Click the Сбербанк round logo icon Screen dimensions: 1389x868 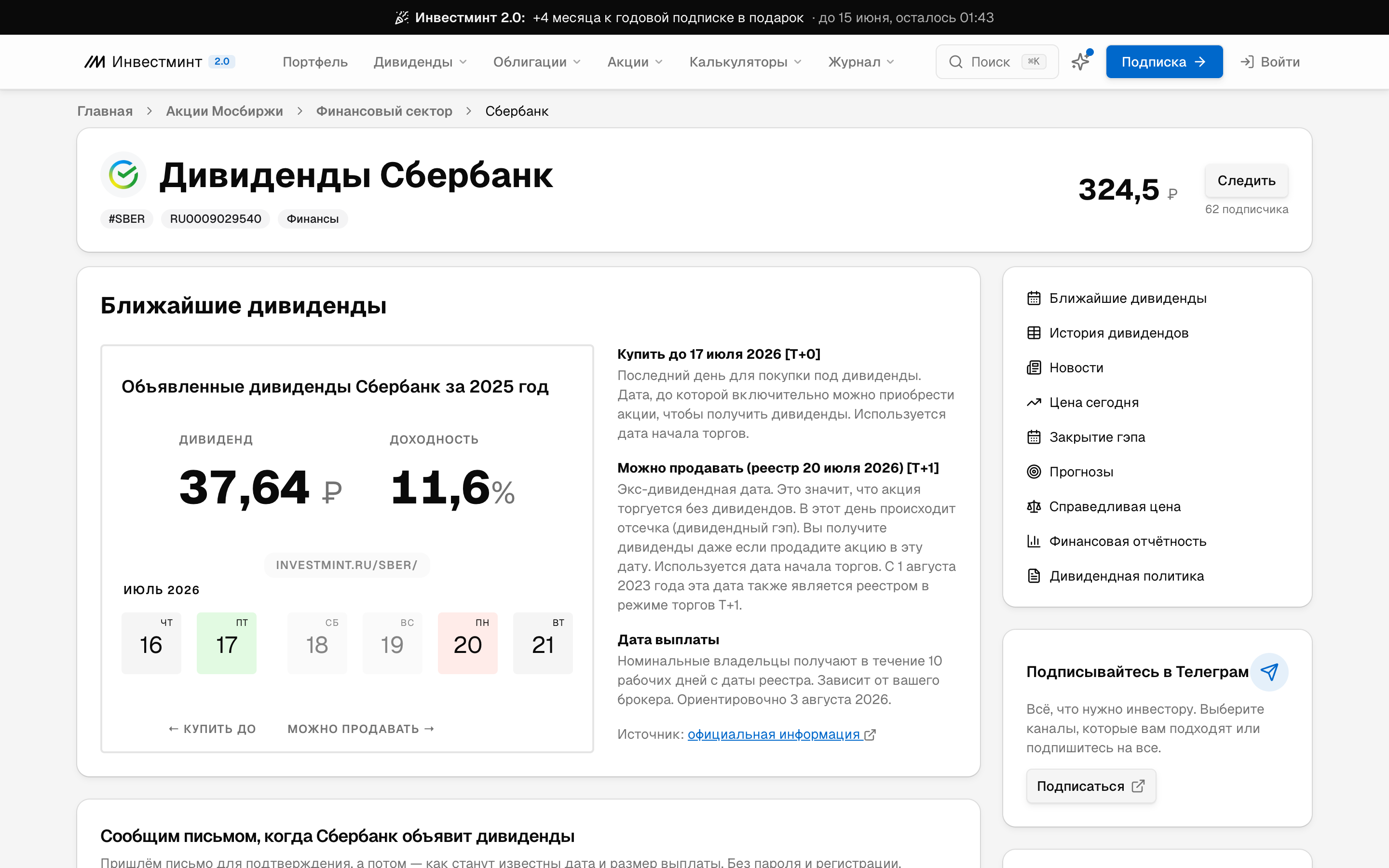tap(123, 175)
